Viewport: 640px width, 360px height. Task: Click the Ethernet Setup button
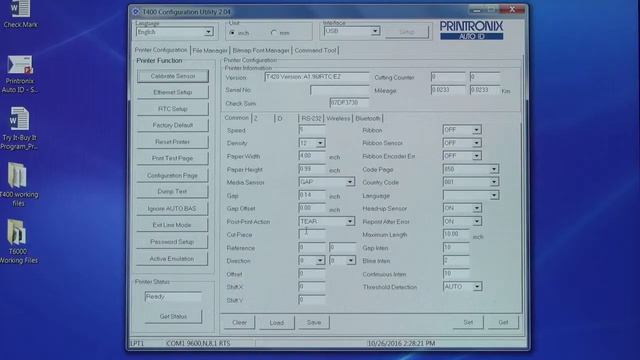pyautogui.click(x=173, y=92)
